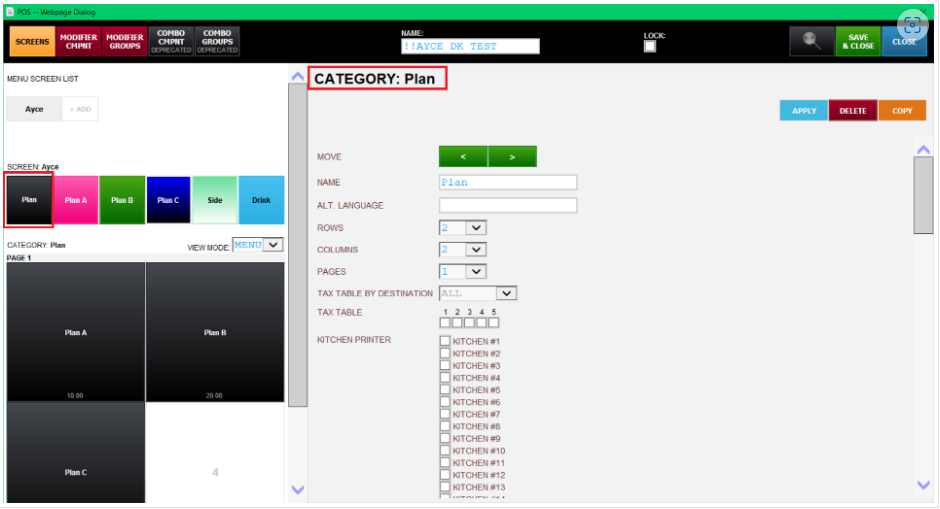The height and width of the screenshot is (509, 940).
Task: Enable KITCHEN #1 printer checkbox
Action: pos(445,341)
